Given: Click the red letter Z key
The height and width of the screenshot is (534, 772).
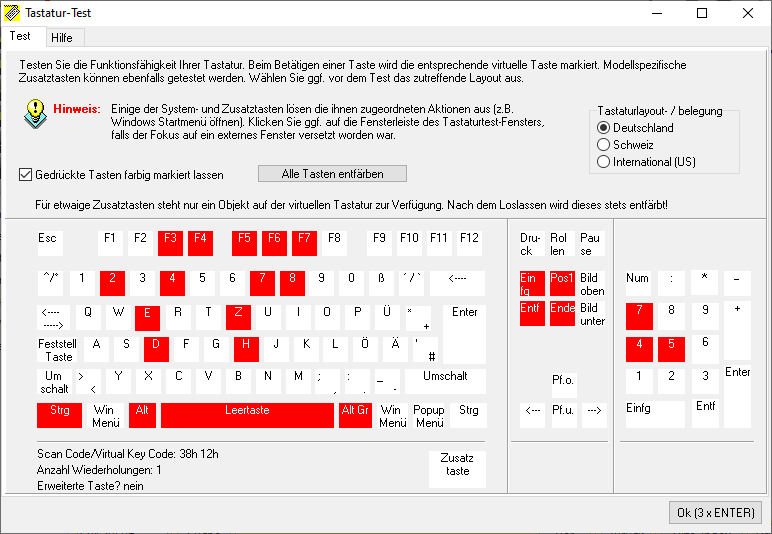Looking at the screenshot, I should pos(238,317).
